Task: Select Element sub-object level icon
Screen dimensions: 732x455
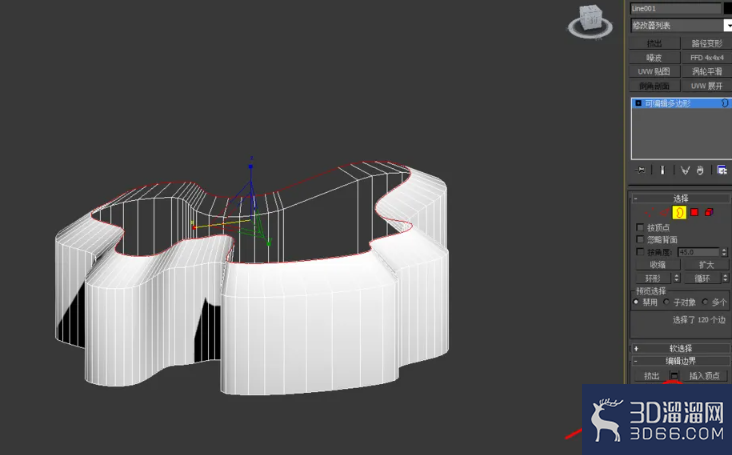Action: (x=709, y=212)
